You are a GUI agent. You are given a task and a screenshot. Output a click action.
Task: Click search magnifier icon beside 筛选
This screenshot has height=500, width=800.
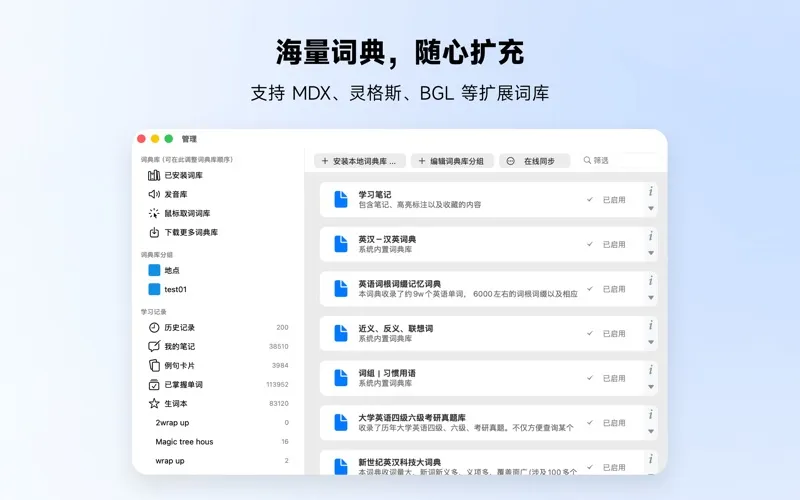tap(587, 160)
